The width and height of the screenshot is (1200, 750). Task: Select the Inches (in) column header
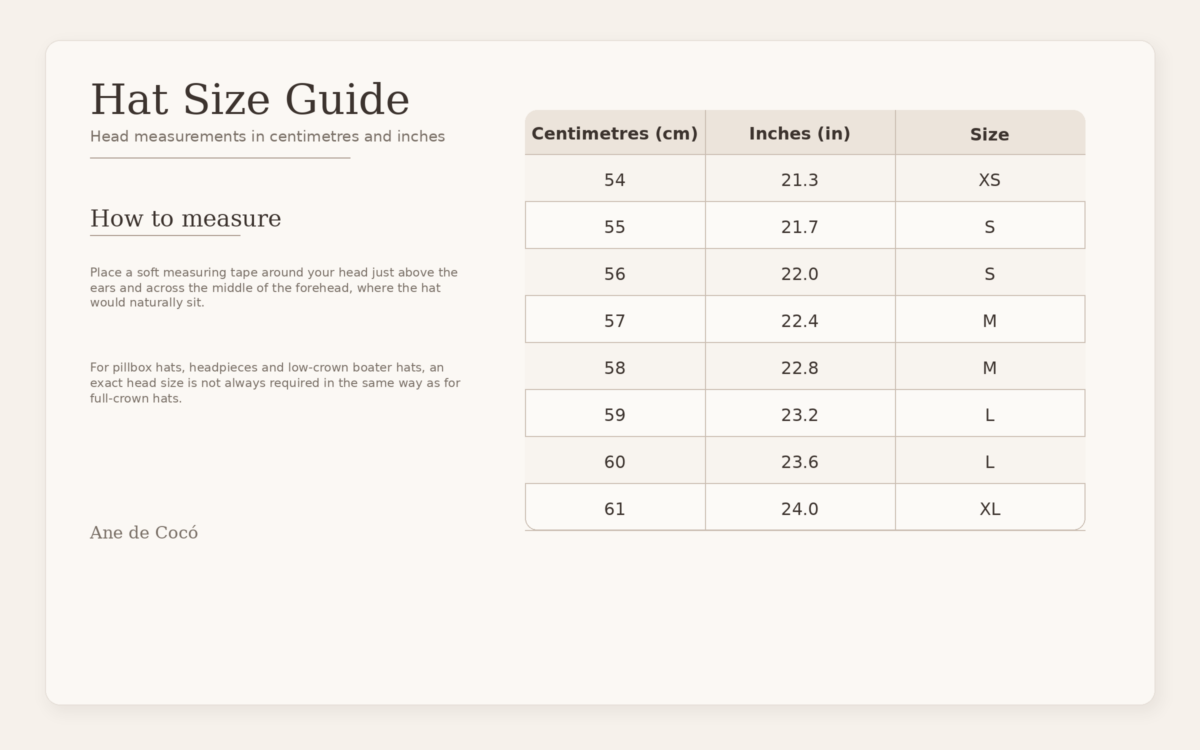click(x=799, y=133)
